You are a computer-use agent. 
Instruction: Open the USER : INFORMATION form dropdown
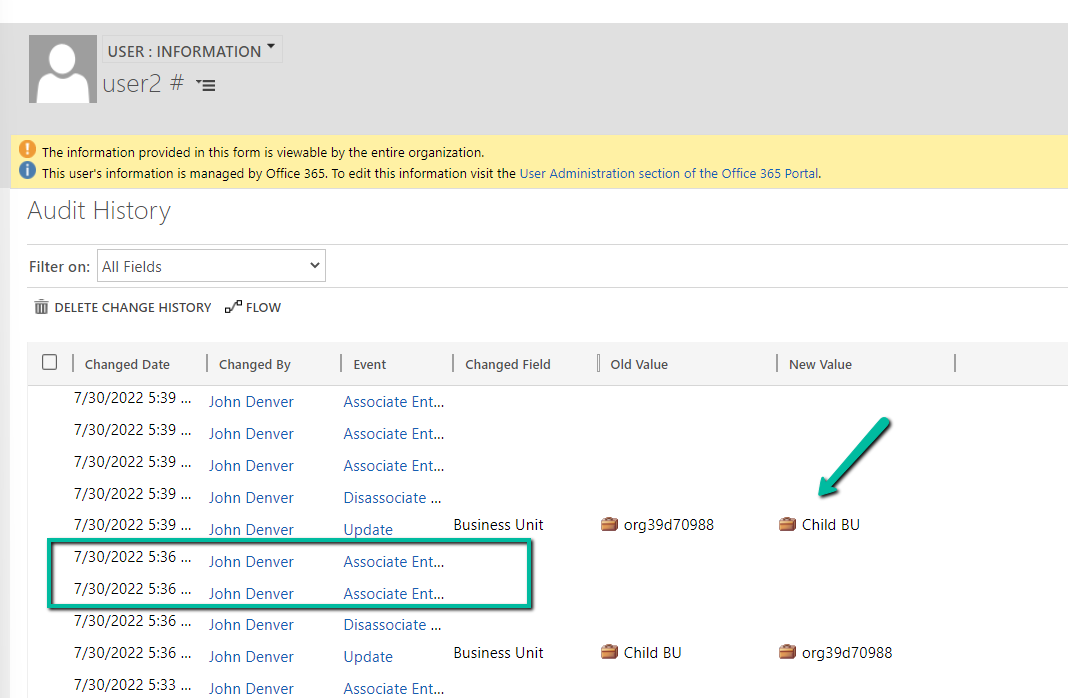click(x=191, y=50)
